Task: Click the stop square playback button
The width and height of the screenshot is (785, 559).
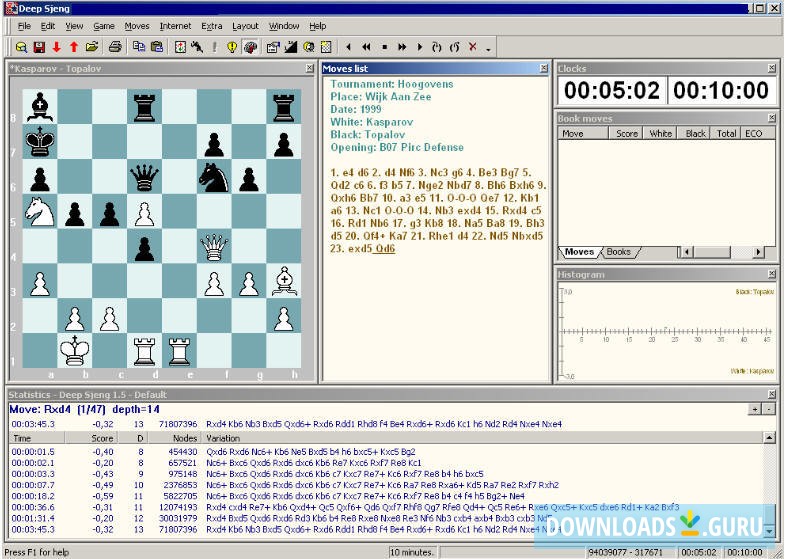Action: (384, 46)
